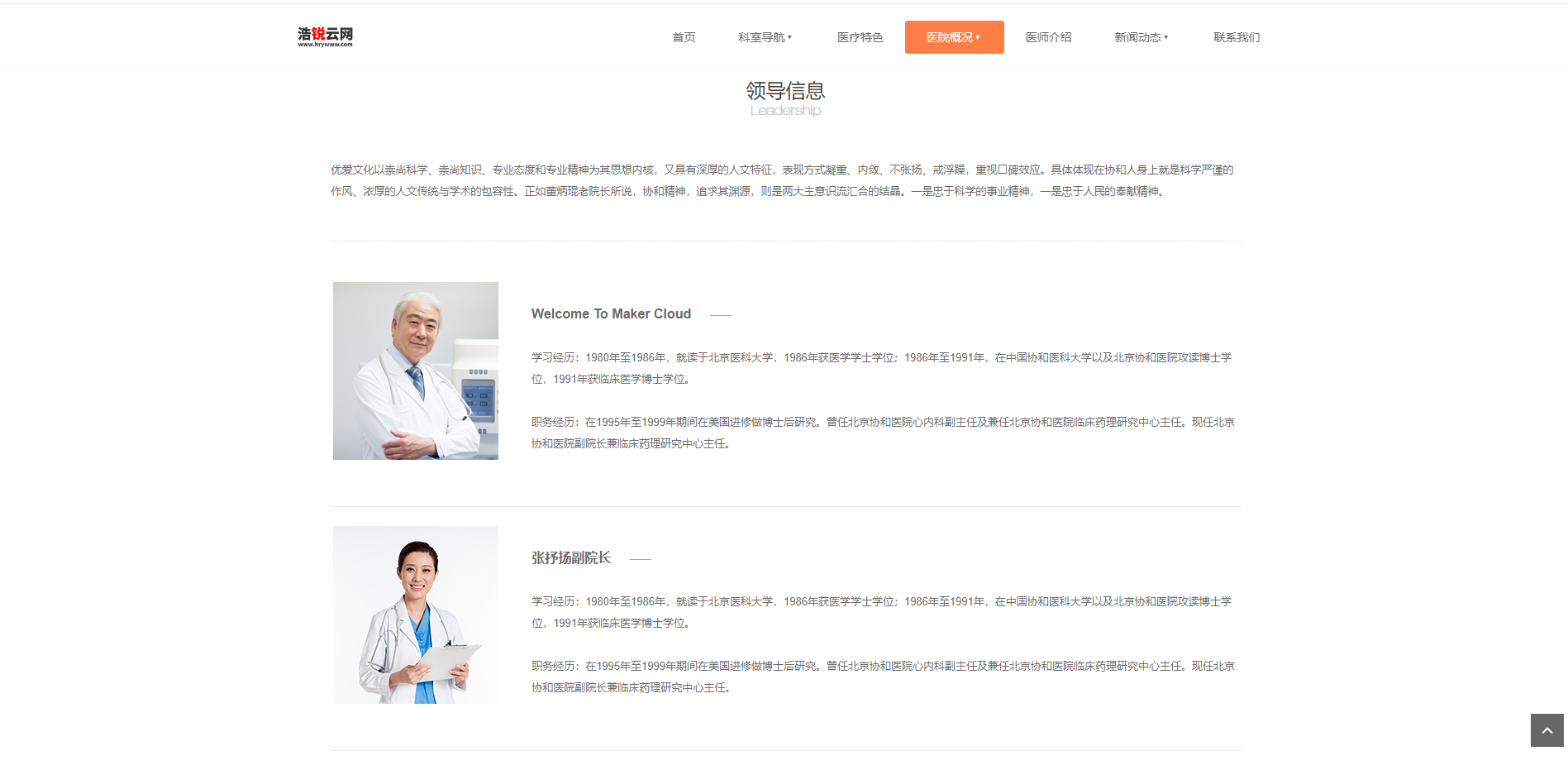Go to 首页 in the navigation

pos(684,37)
